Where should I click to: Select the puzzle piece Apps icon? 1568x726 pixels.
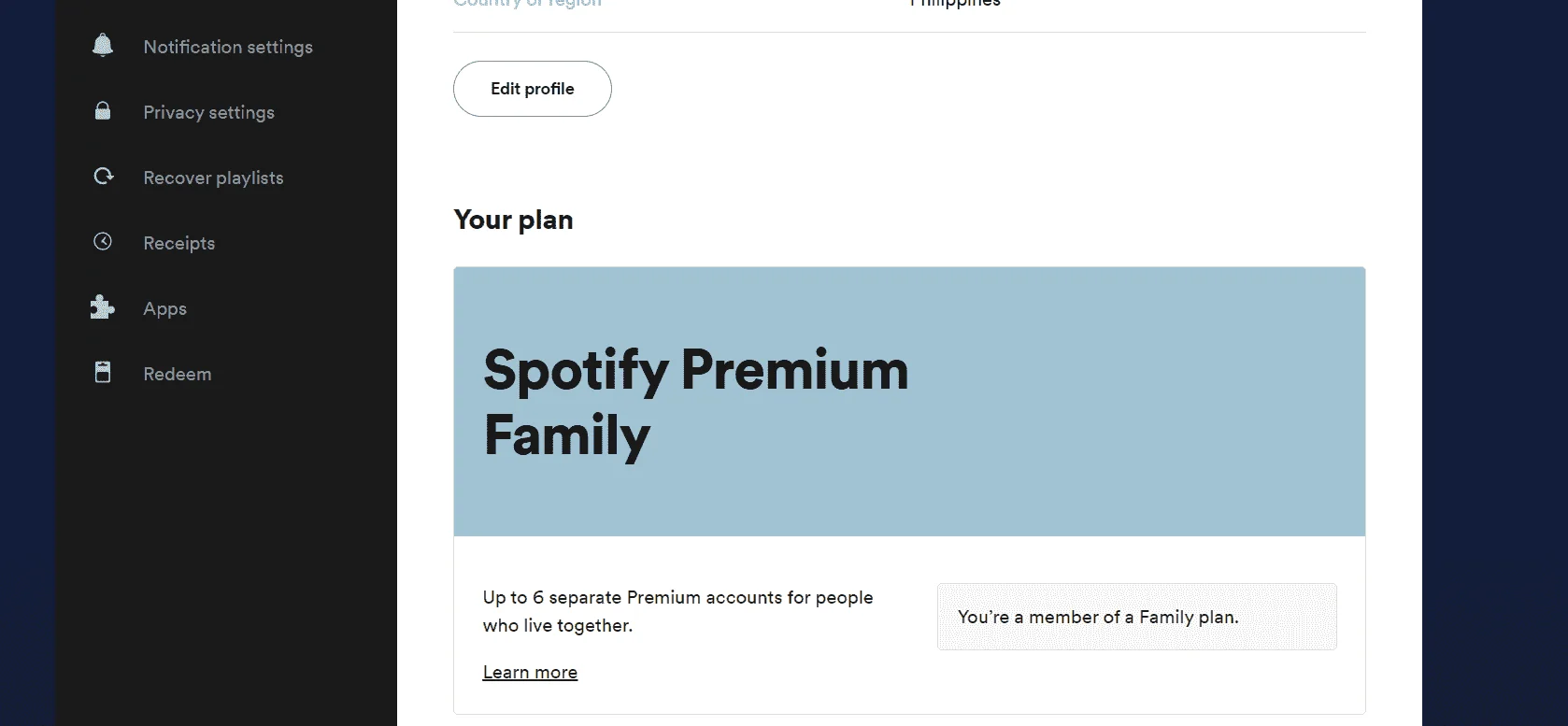[x=103, y=306]
